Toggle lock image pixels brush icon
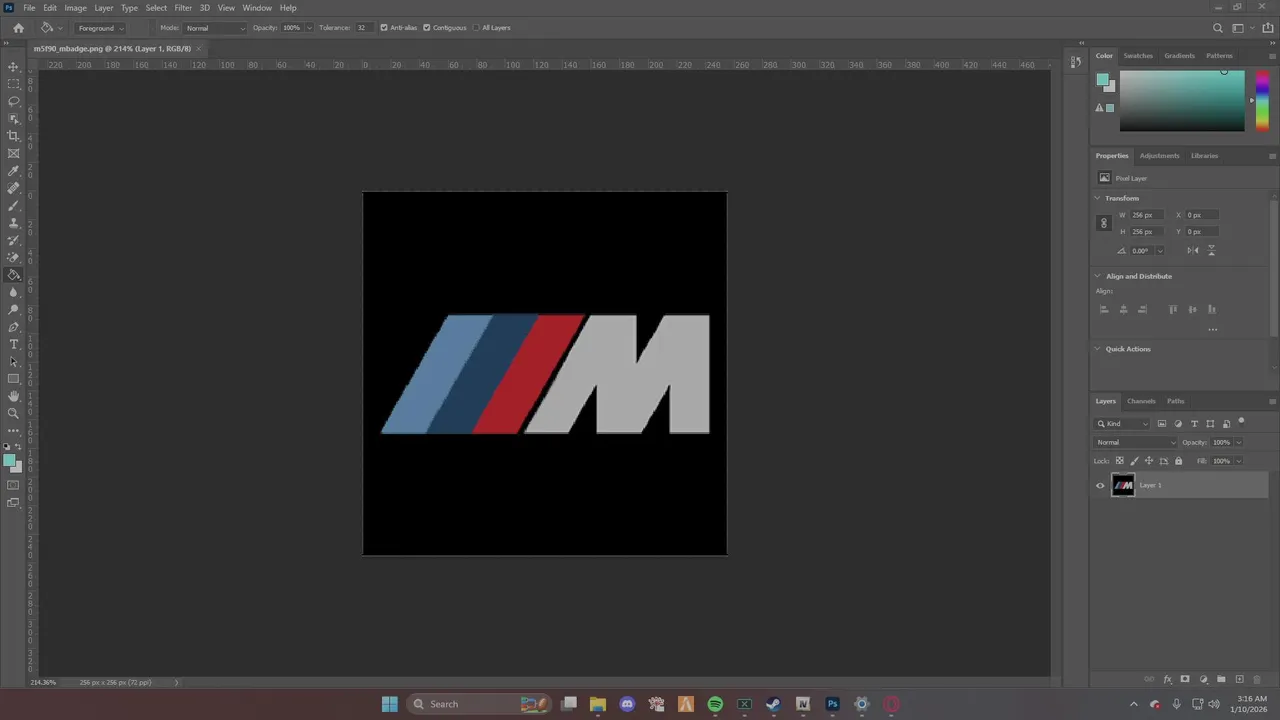 tap(1134, 461)
